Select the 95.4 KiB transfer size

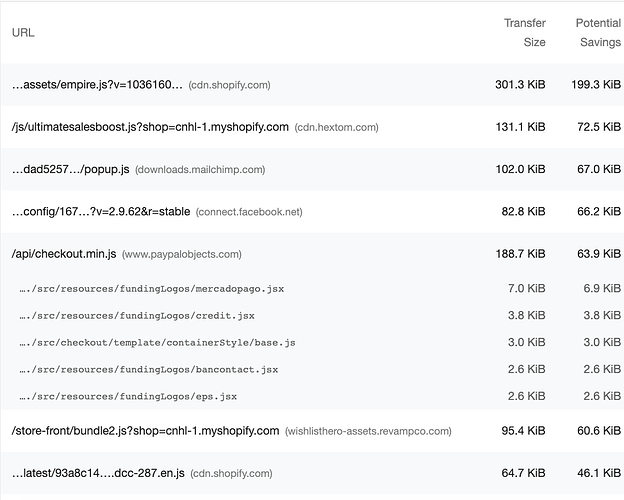coord(523,431)
